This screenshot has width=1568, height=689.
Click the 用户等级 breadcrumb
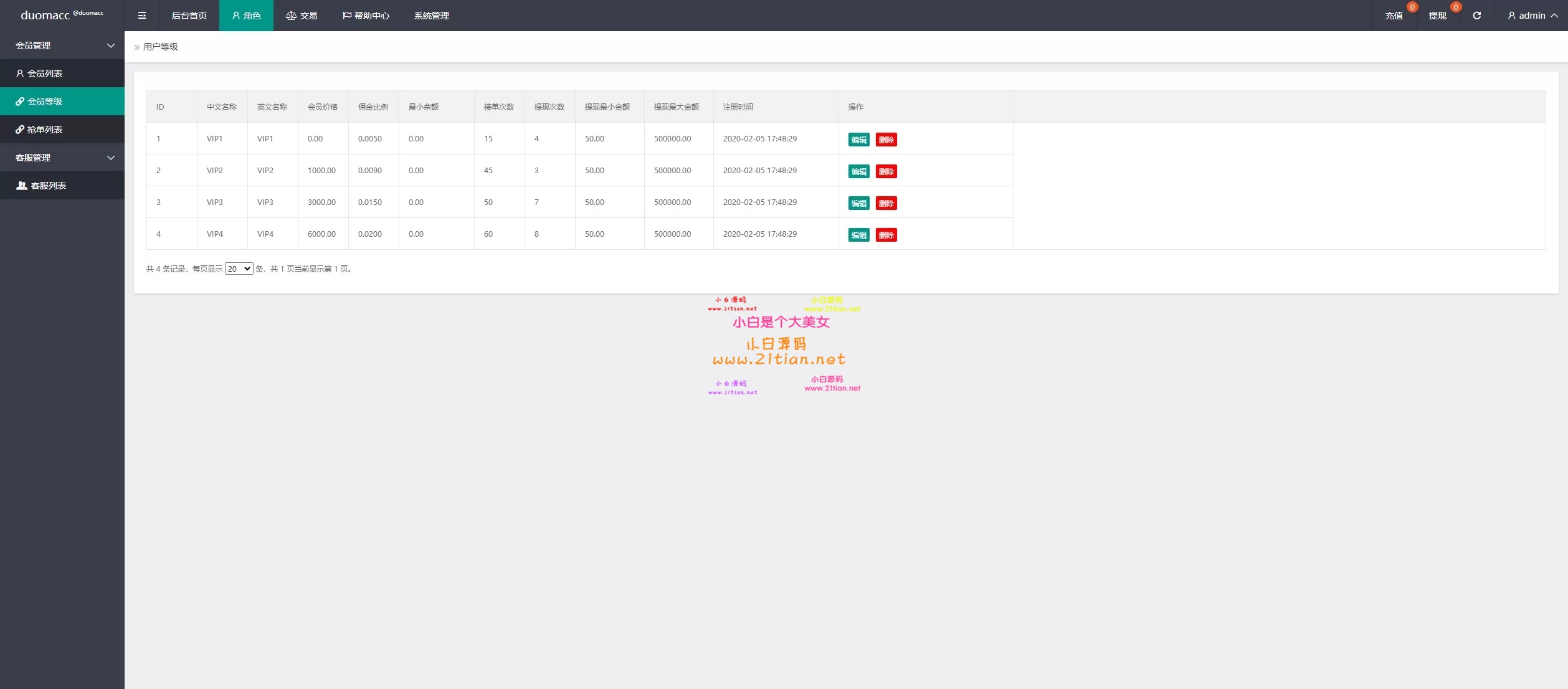pyautogui.click(x=161, y=47)
